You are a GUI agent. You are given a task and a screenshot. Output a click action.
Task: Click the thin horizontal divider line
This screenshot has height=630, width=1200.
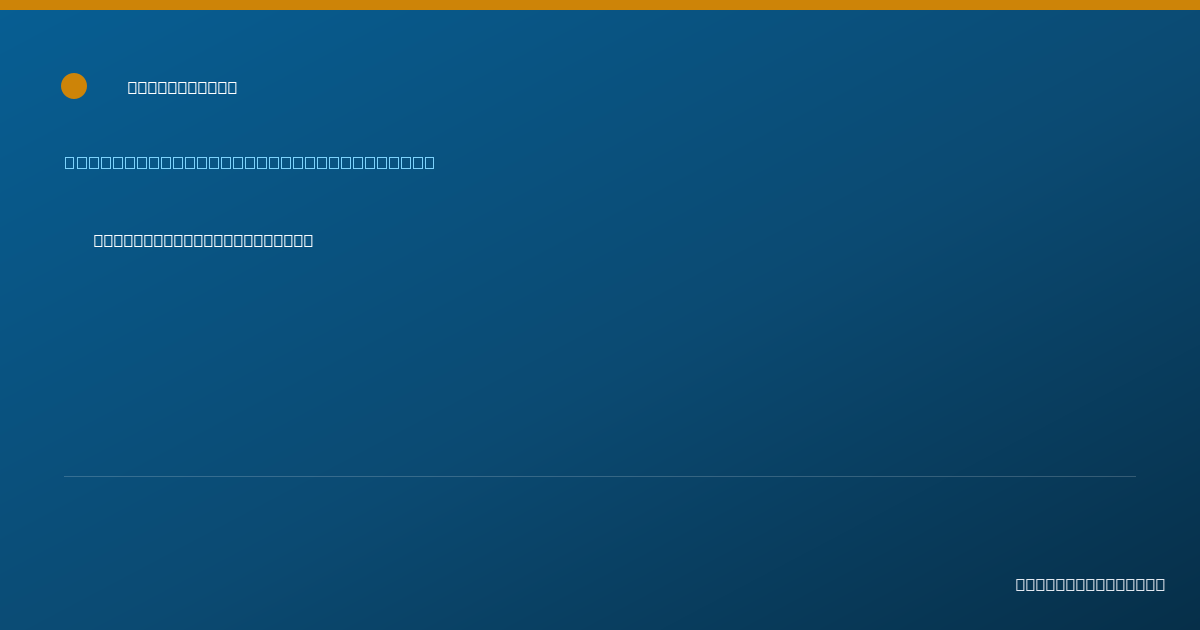600,476
